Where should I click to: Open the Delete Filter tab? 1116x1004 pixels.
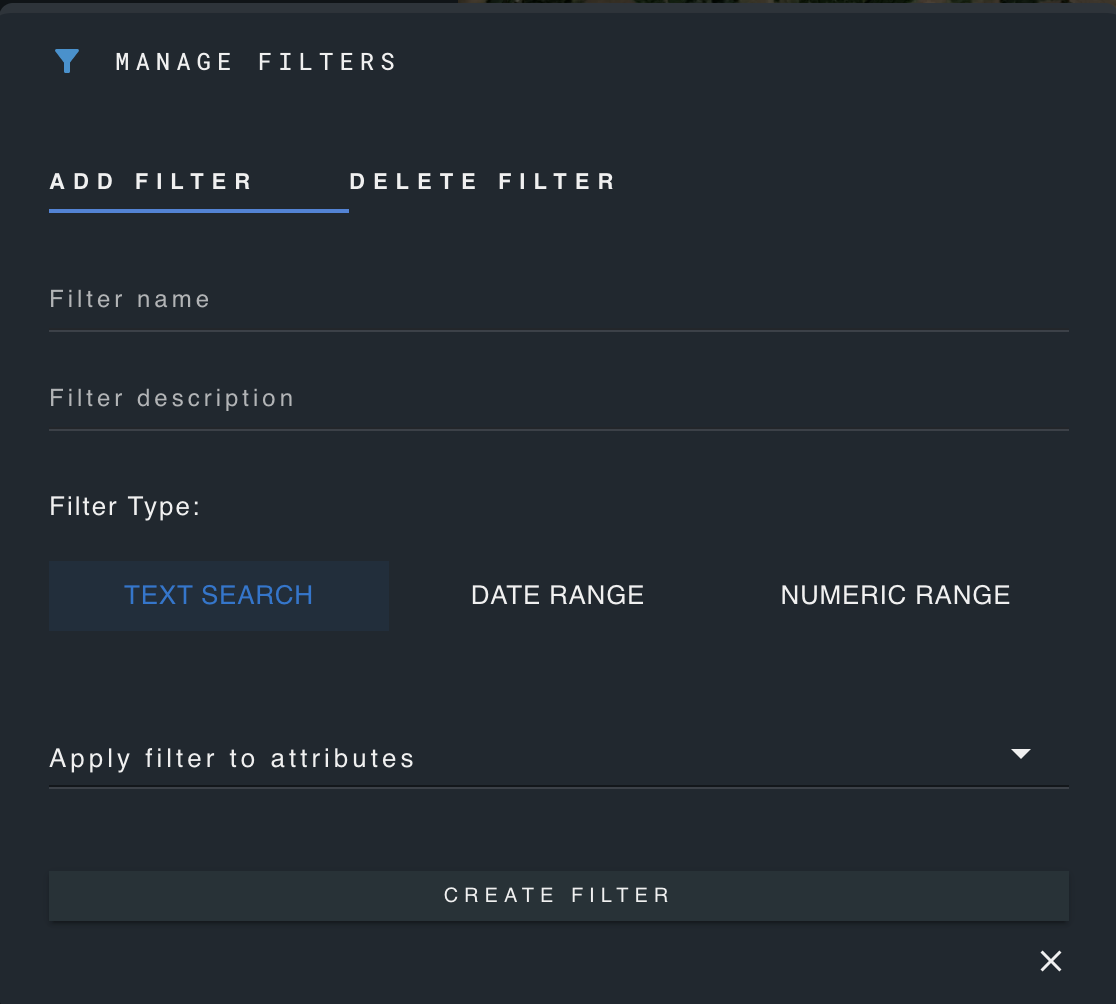pos(483,181)
